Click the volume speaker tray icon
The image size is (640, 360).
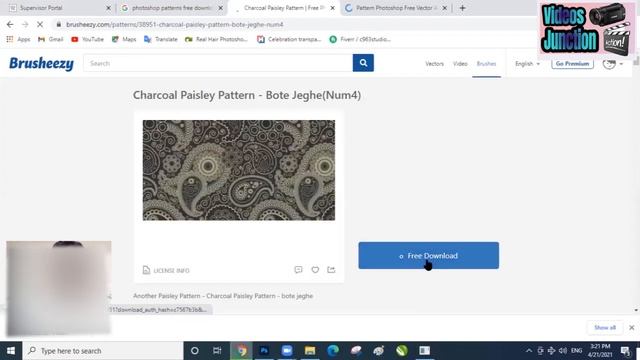[563, 351]
